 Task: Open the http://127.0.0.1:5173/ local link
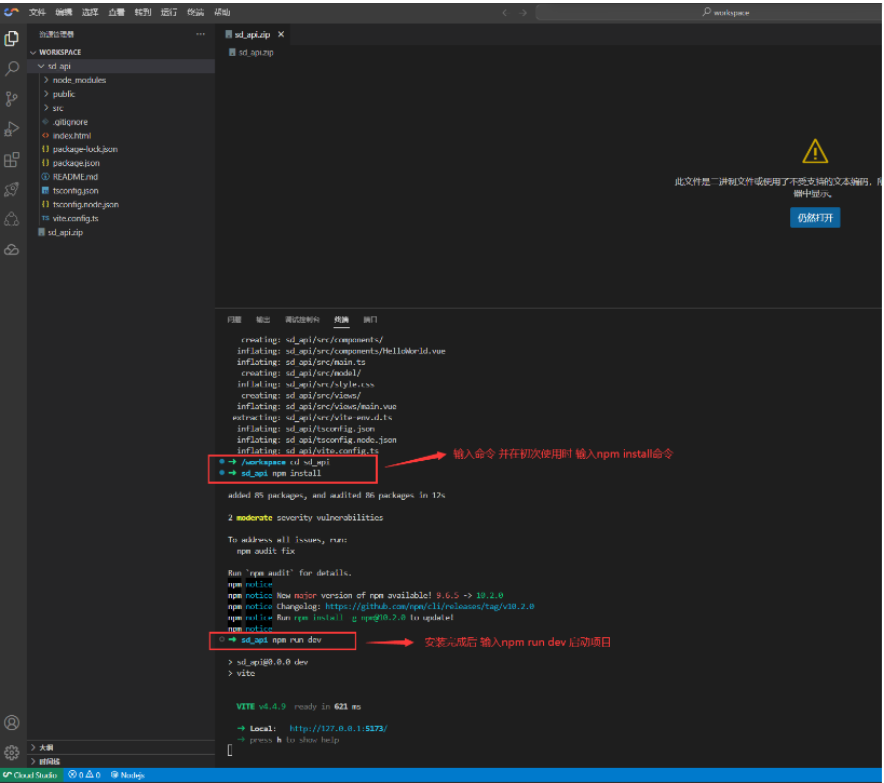pos(338,728)
